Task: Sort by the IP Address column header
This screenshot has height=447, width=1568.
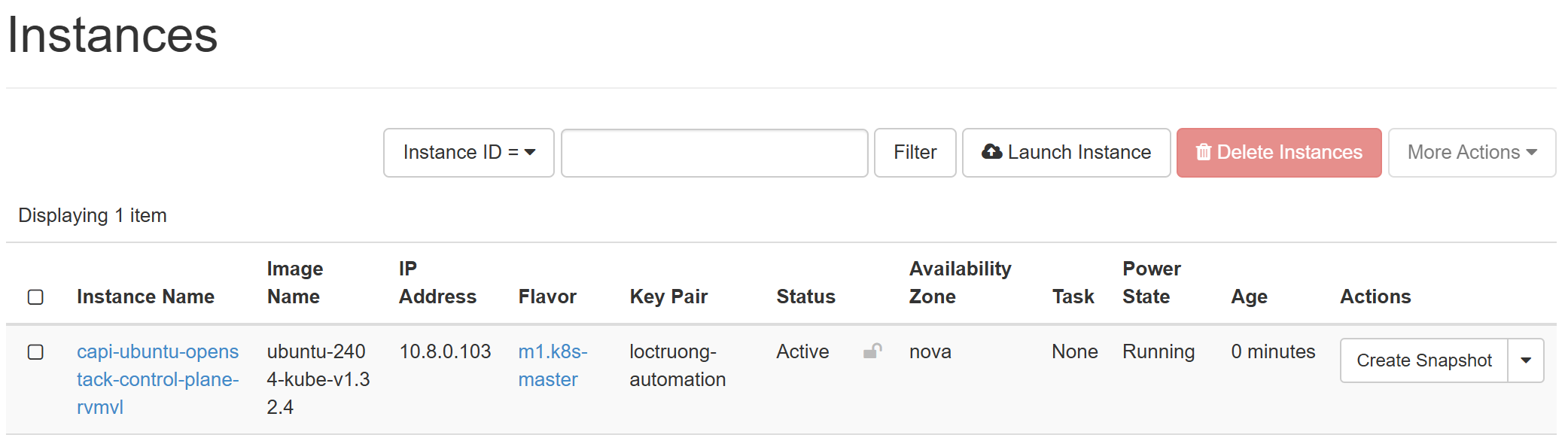Action: (x=437, y=283)
